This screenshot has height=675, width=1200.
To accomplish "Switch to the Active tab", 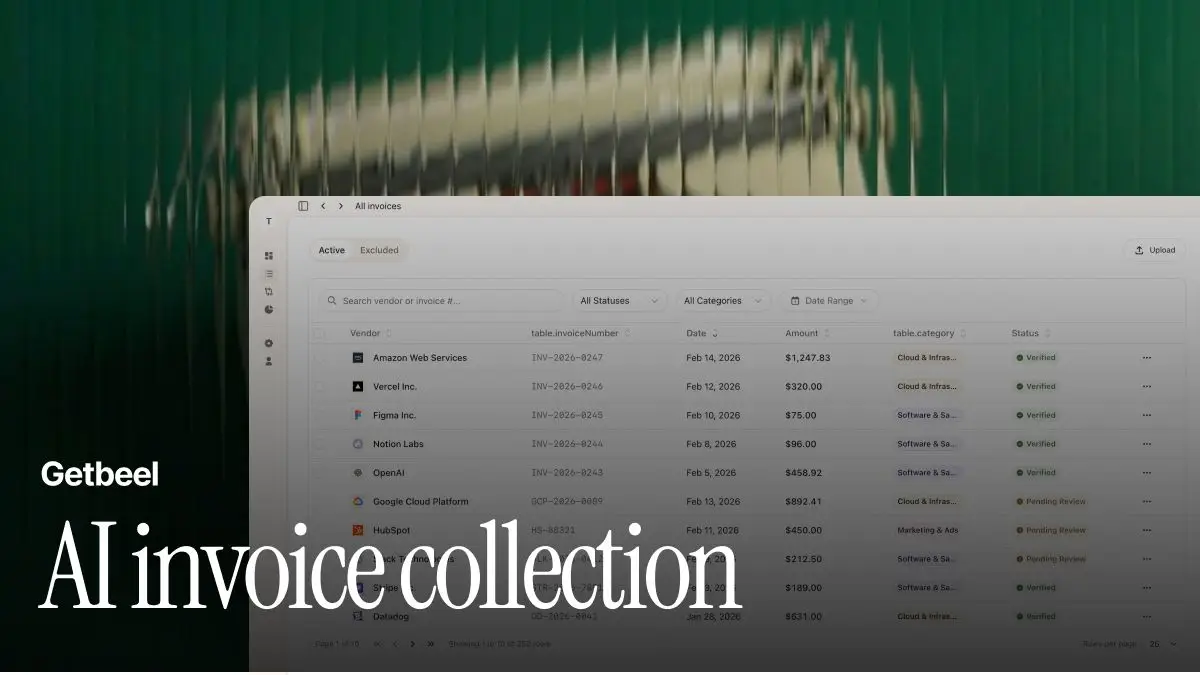I will tap(332, 251).
